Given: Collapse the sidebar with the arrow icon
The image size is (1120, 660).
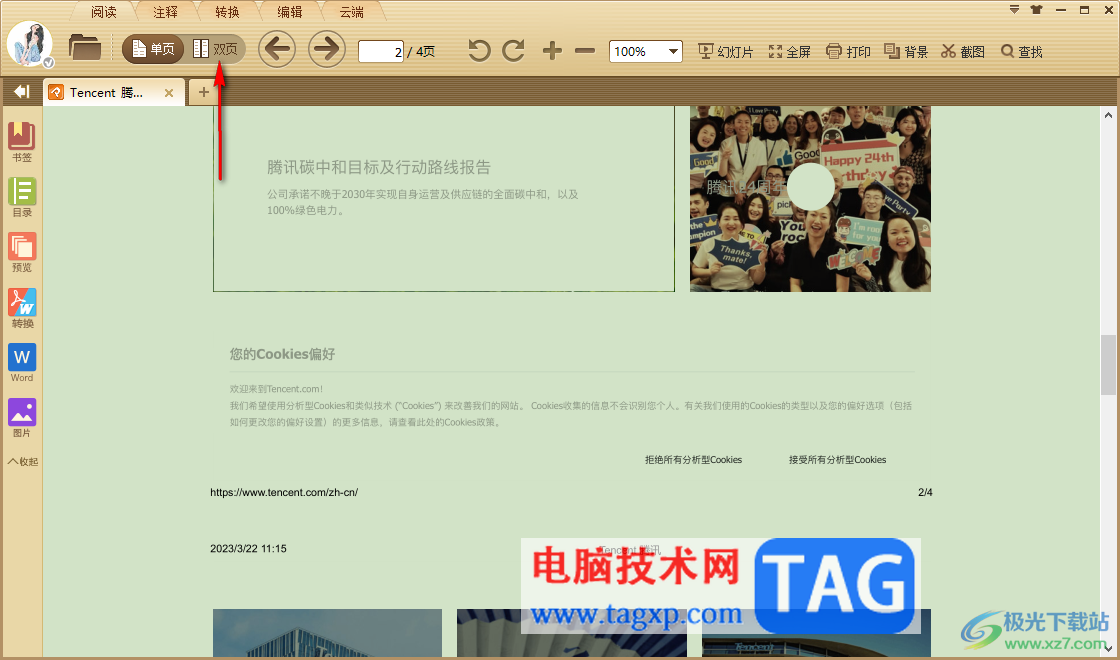Looking at the screenshot, I should click(x=21, y=91).
